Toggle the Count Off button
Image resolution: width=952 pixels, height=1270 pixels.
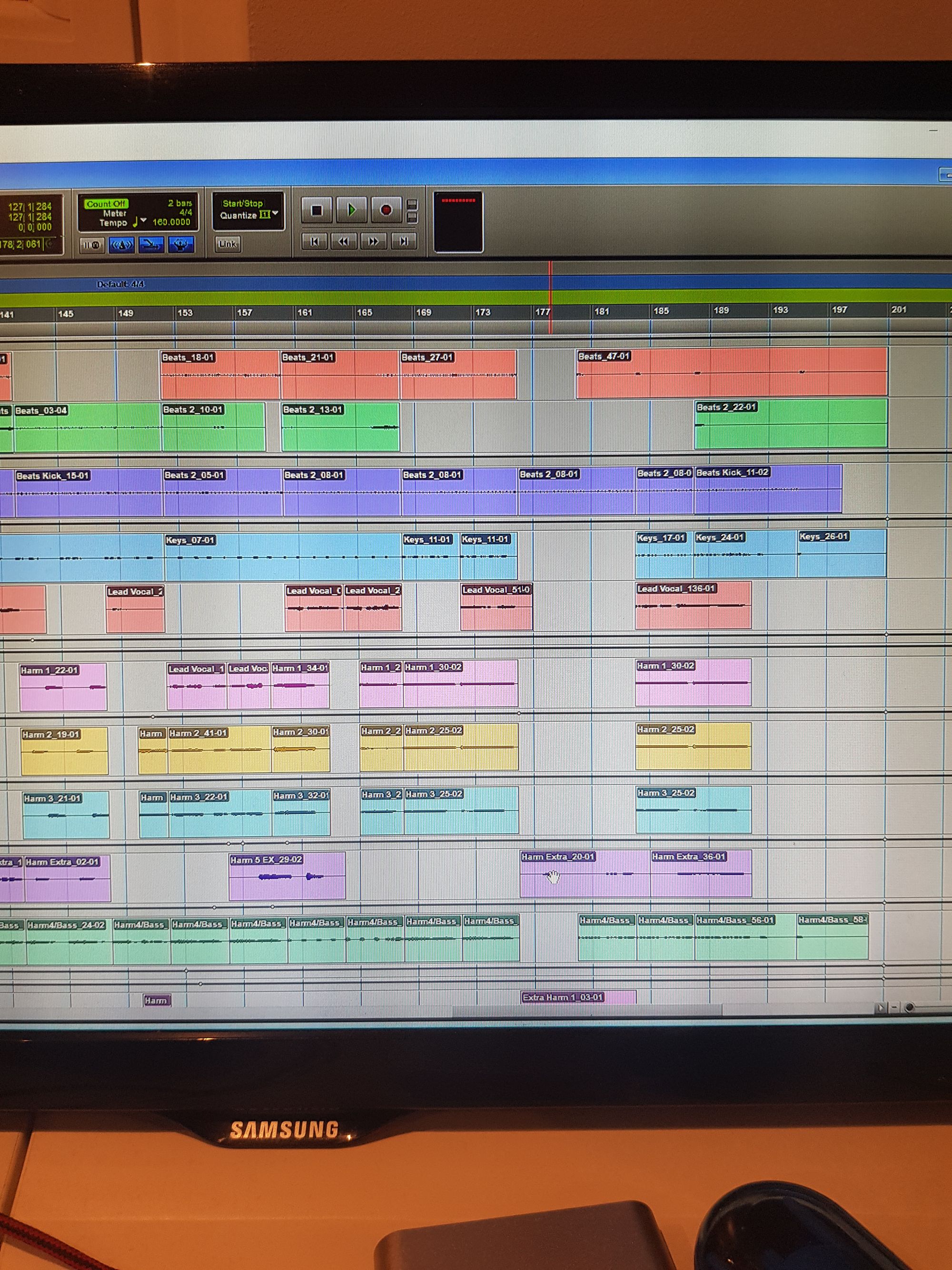coord(106,204)
